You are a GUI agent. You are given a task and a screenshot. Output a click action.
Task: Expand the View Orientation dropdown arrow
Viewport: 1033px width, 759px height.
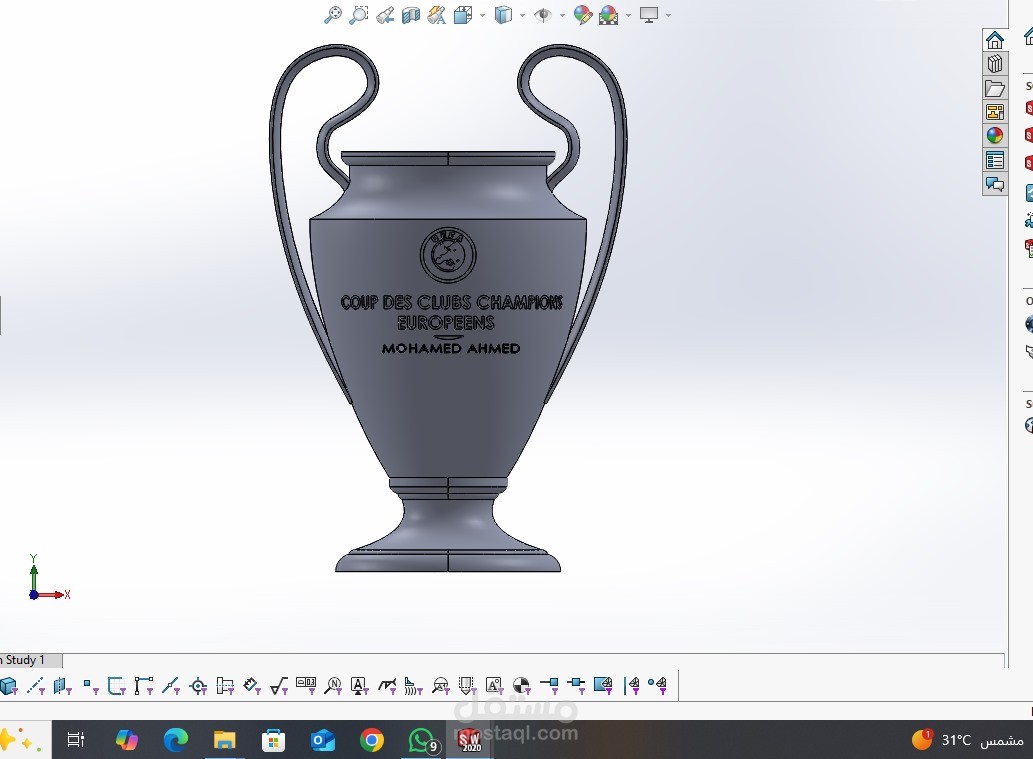pyautogui.click(x=483, y=15)
